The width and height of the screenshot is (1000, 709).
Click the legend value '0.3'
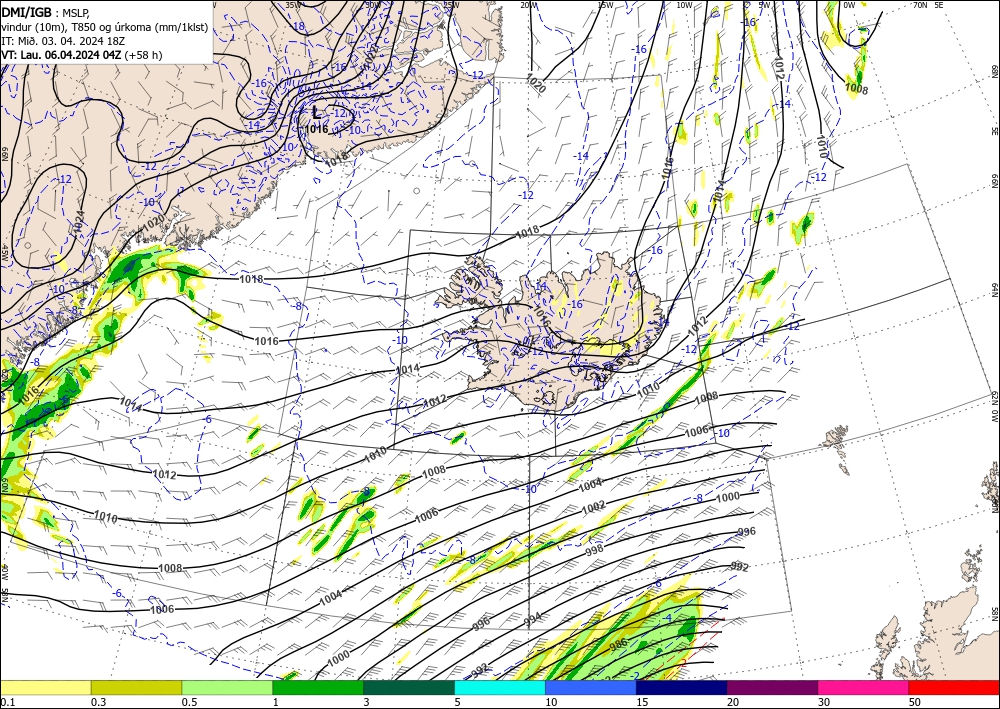98,702
